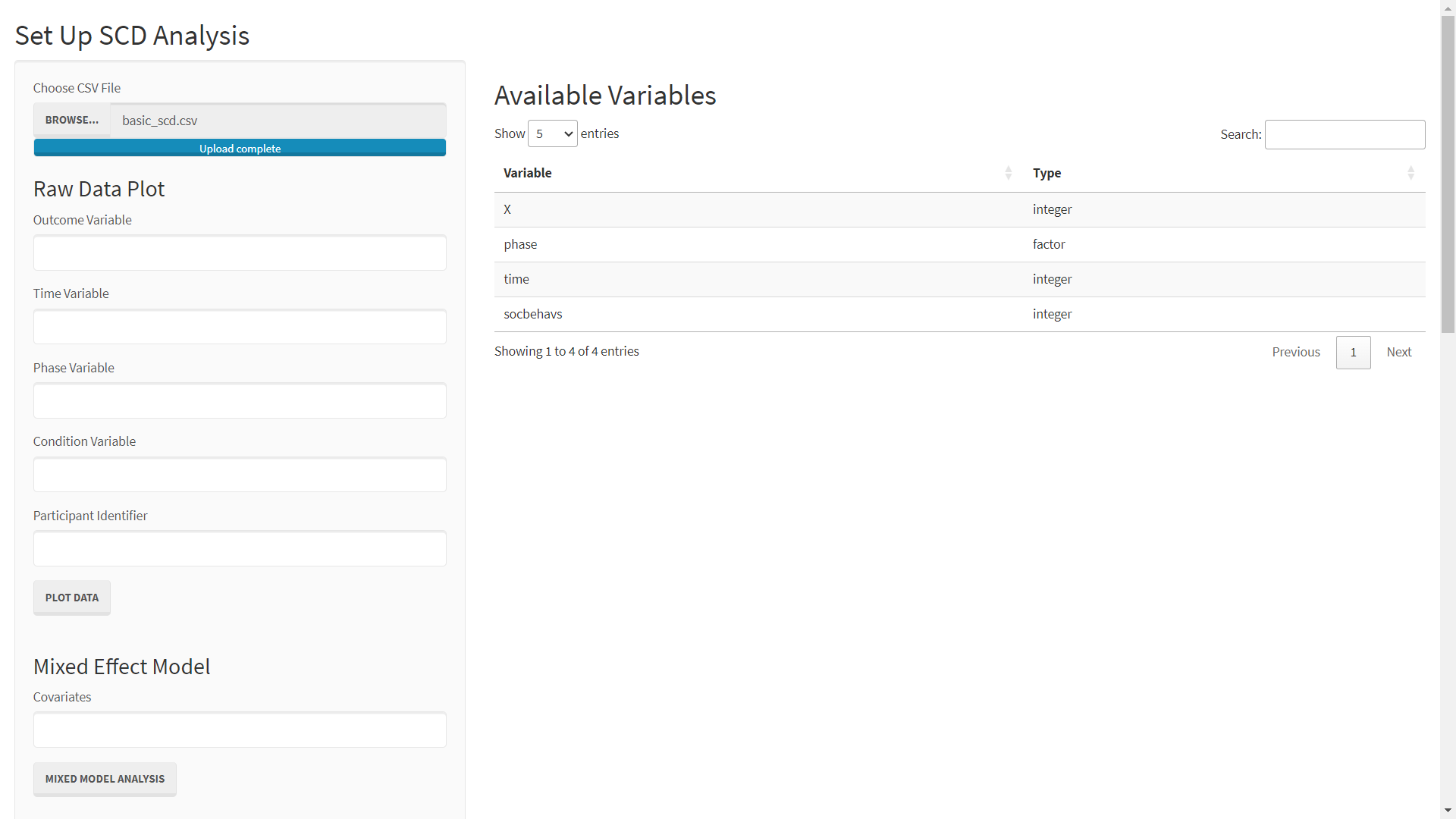This screenshot has width=1456, height=819.
Task: Open the Covariates selector
Action: point(240,730)
